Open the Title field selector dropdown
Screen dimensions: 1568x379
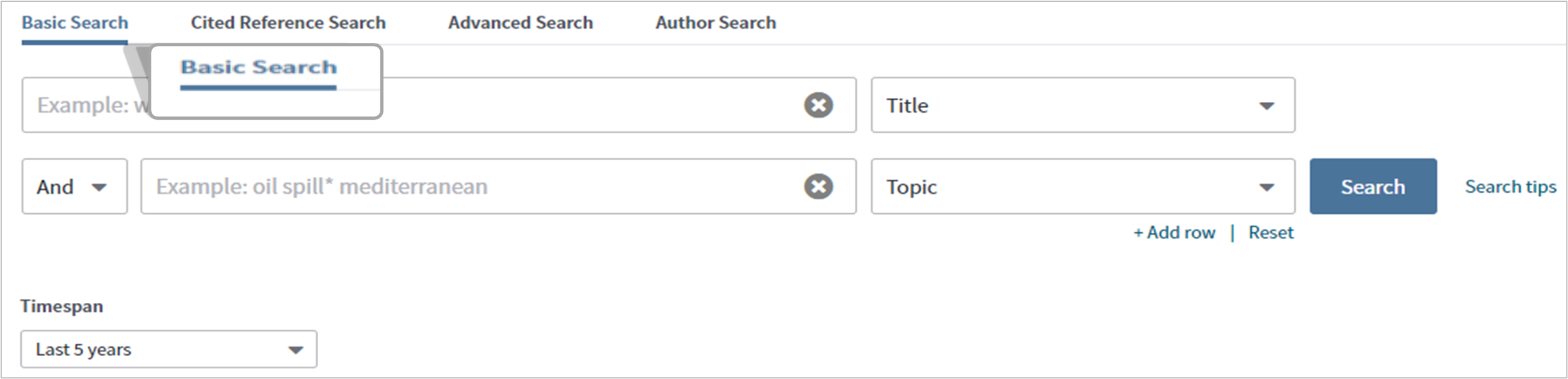click(x=1082, y=105)
